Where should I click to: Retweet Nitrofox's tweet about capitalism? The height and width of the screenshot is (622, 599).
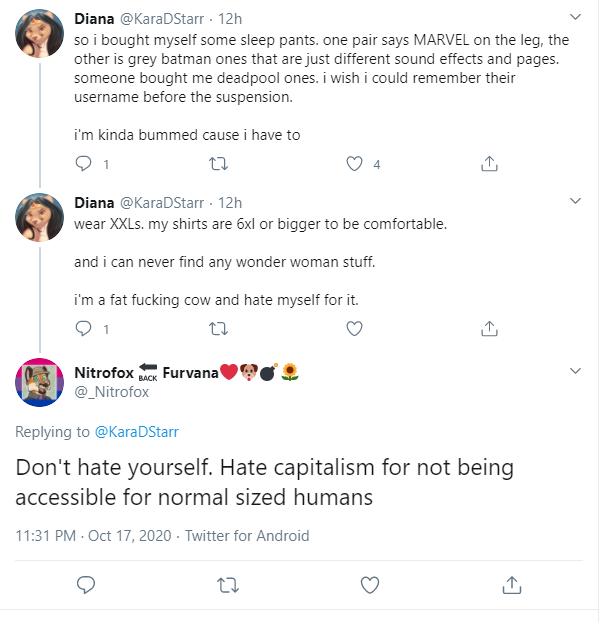(228, 585)
